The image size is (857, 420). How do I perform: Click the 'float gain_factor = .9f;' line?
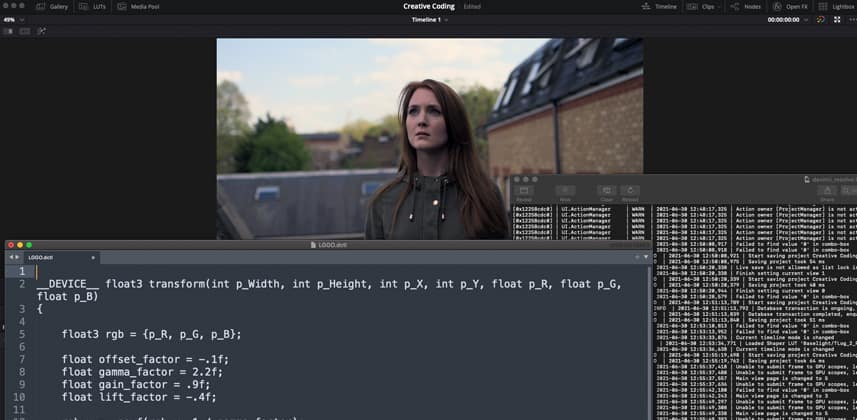pos(136,384)
